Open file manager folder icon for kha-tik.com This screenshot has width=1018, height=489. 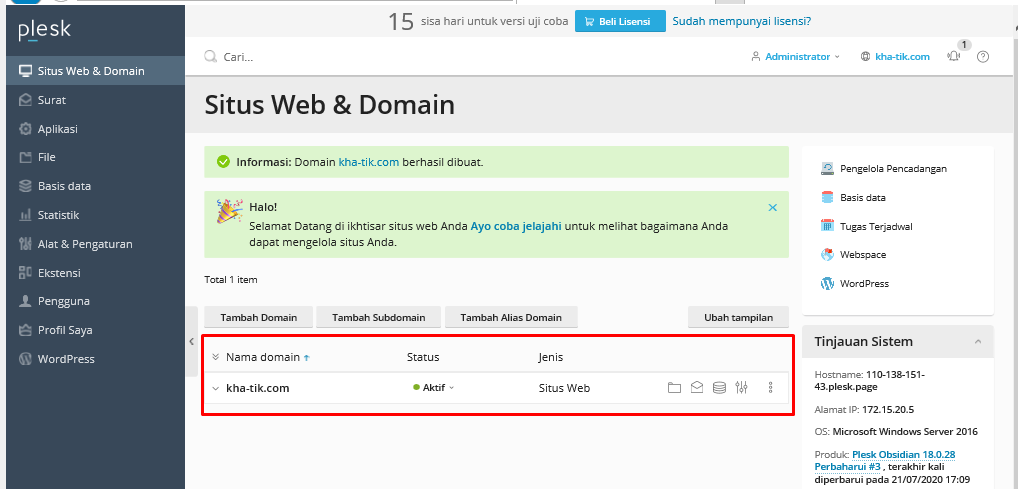674,388
